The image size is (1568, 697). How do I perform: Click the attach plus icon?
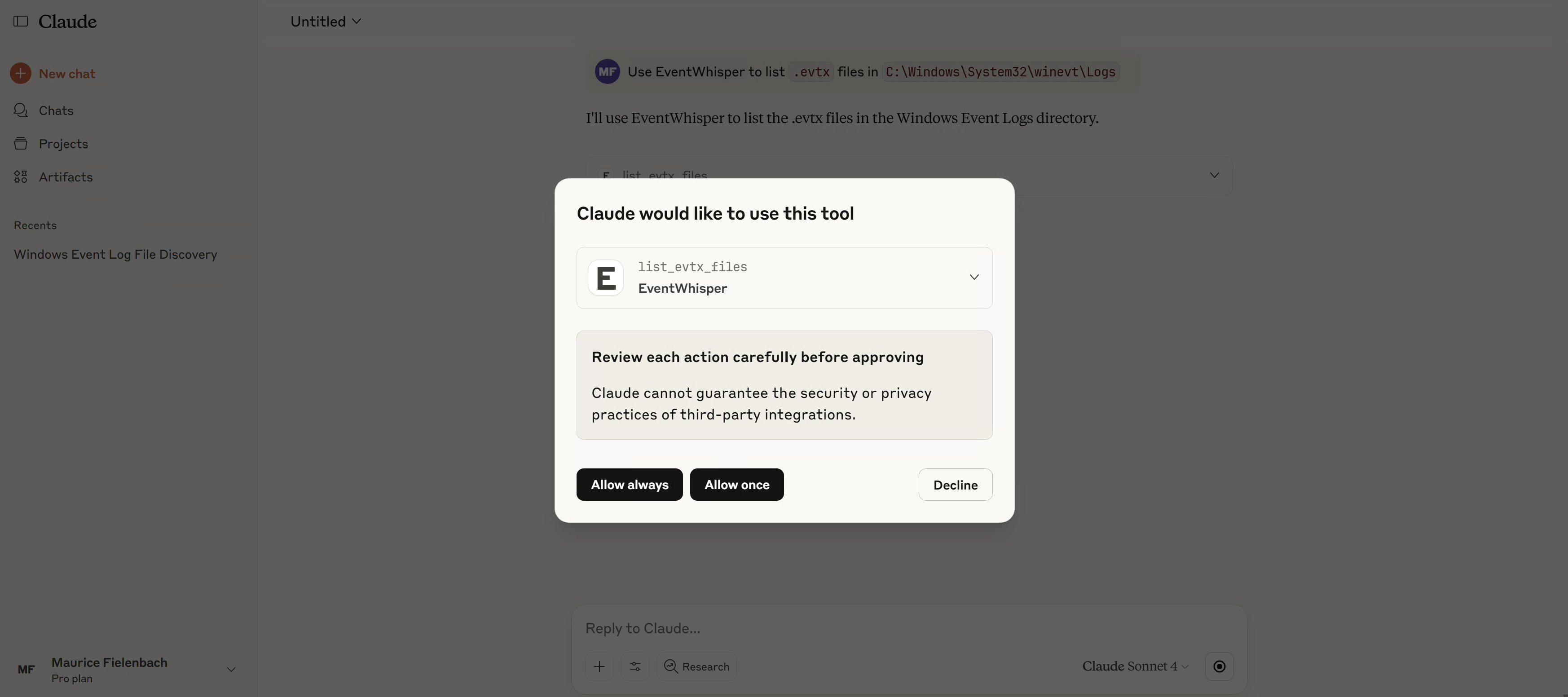click(599, 666)
